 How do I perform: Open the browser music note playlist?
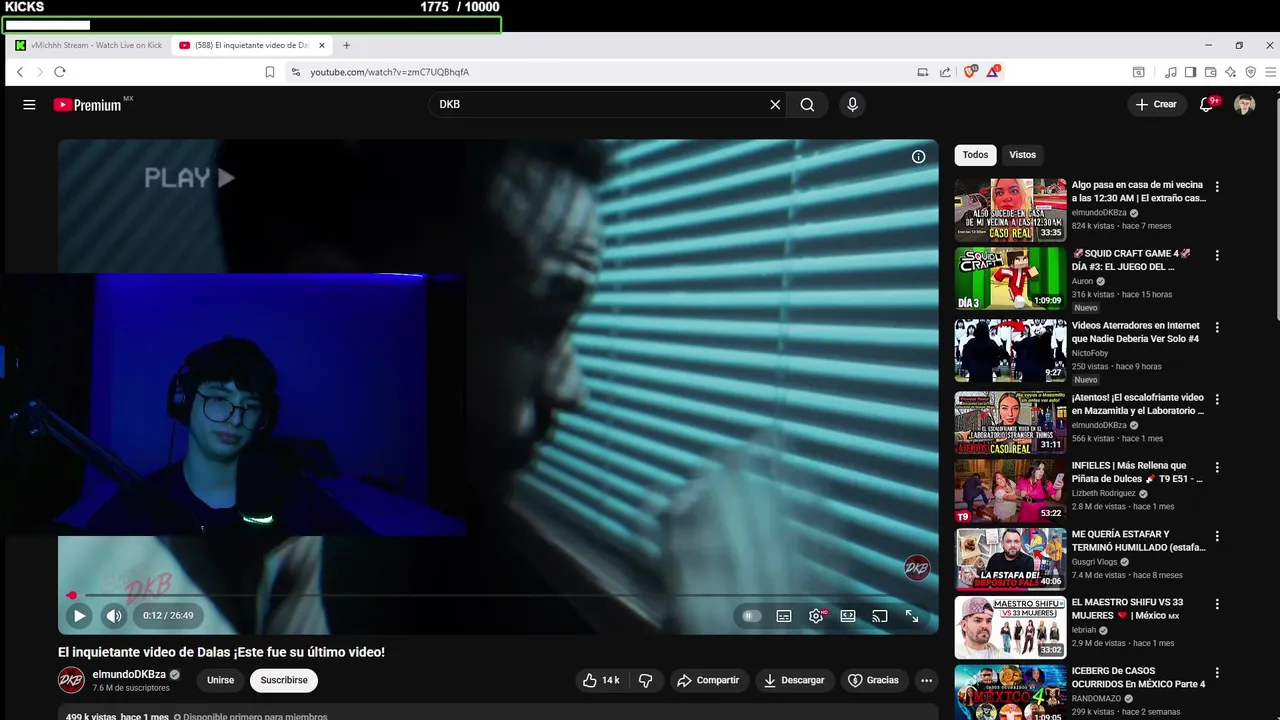tap(1171, 72)
